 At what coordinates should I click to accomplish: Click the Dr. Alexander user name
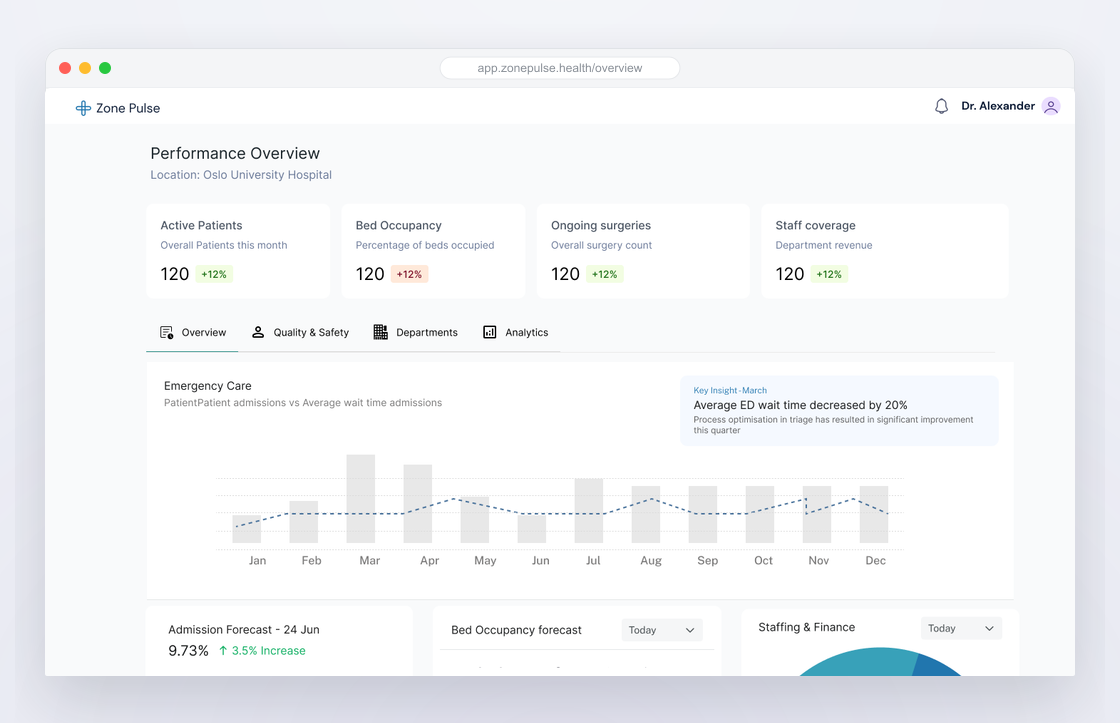pyautogui.click(x=998, y=106)
